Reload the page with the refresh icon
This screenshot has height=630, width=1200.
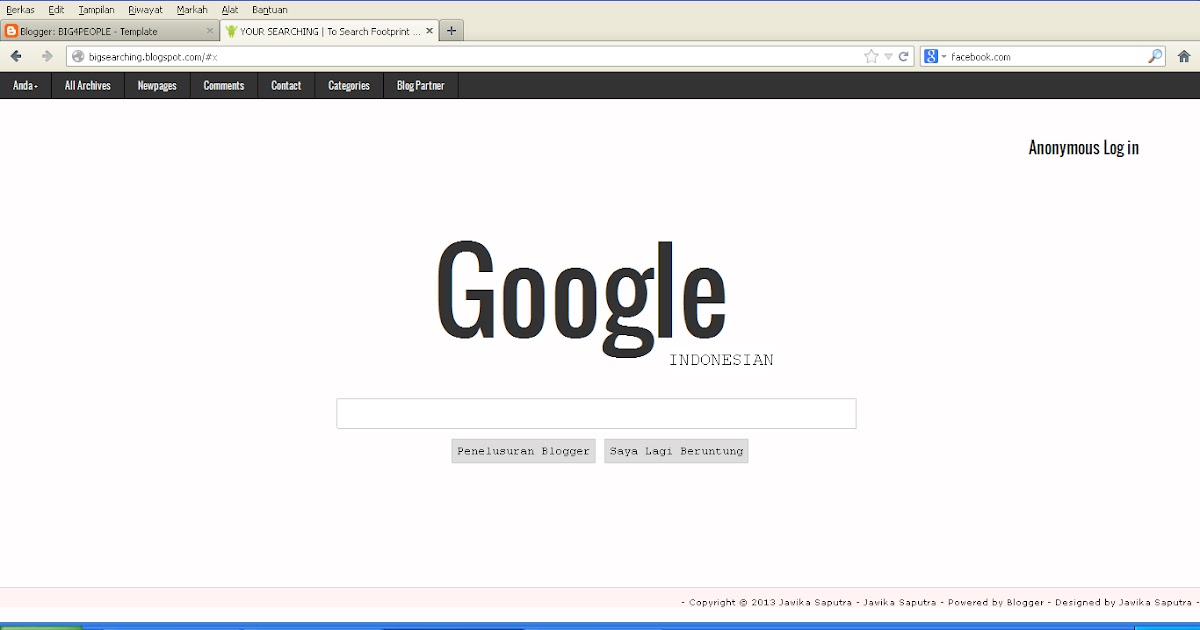pyautogui.click(x=903, y=57)
